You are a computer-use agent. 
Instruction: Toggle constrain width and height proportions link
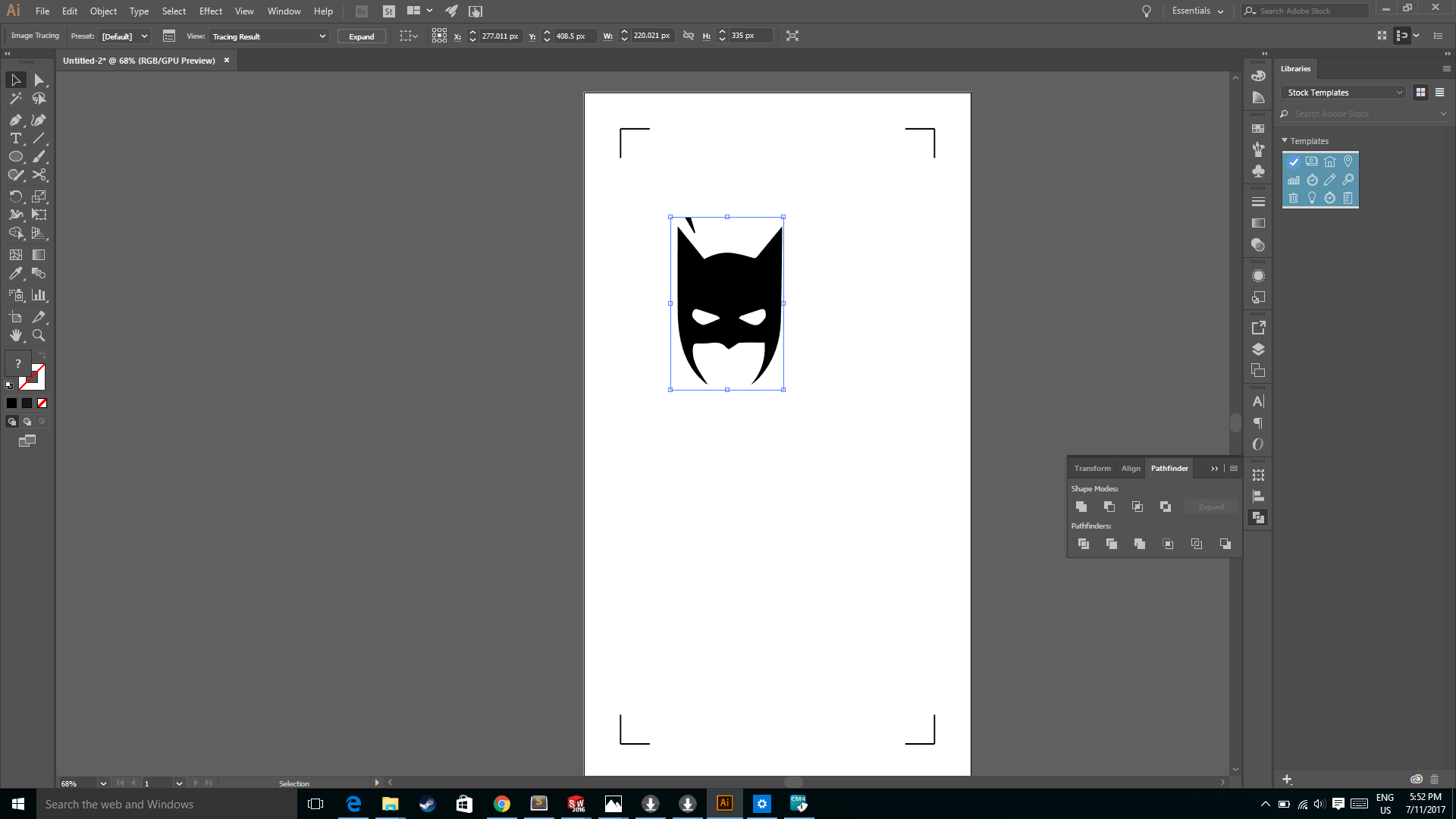pyautogui.click(x=689, y=36)
